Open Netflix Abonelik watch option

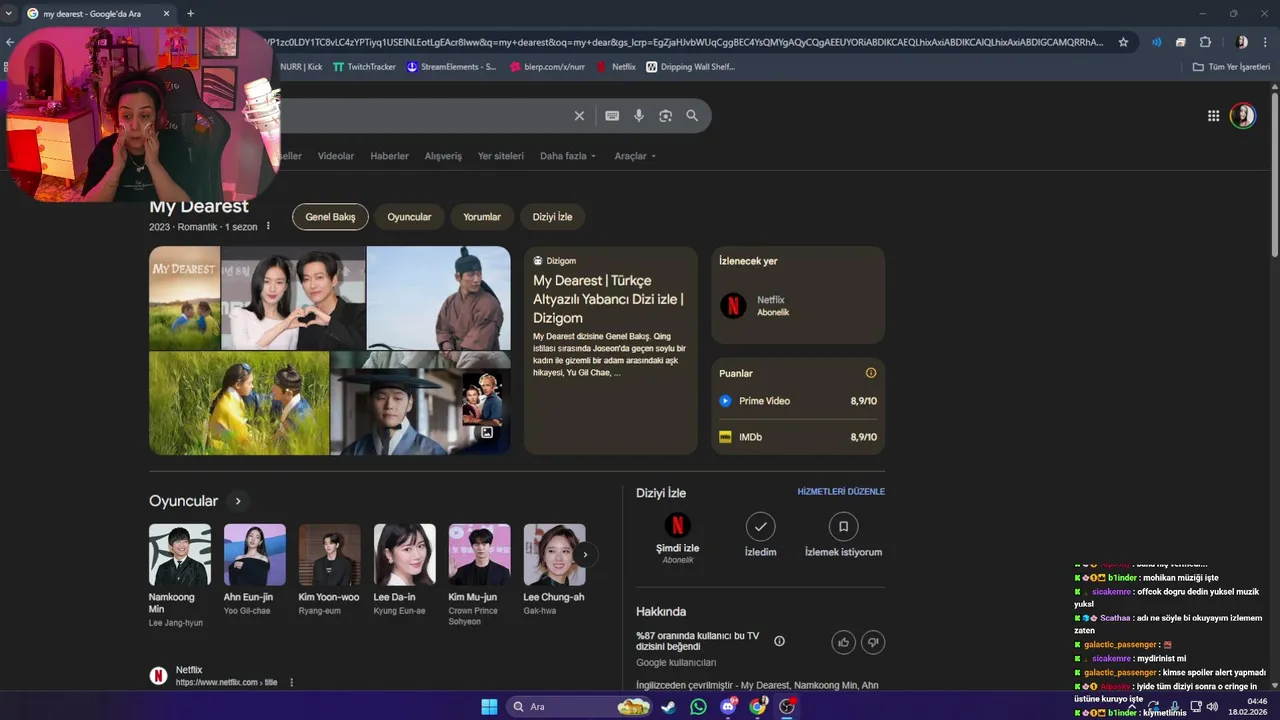click(x=798, y=306)
